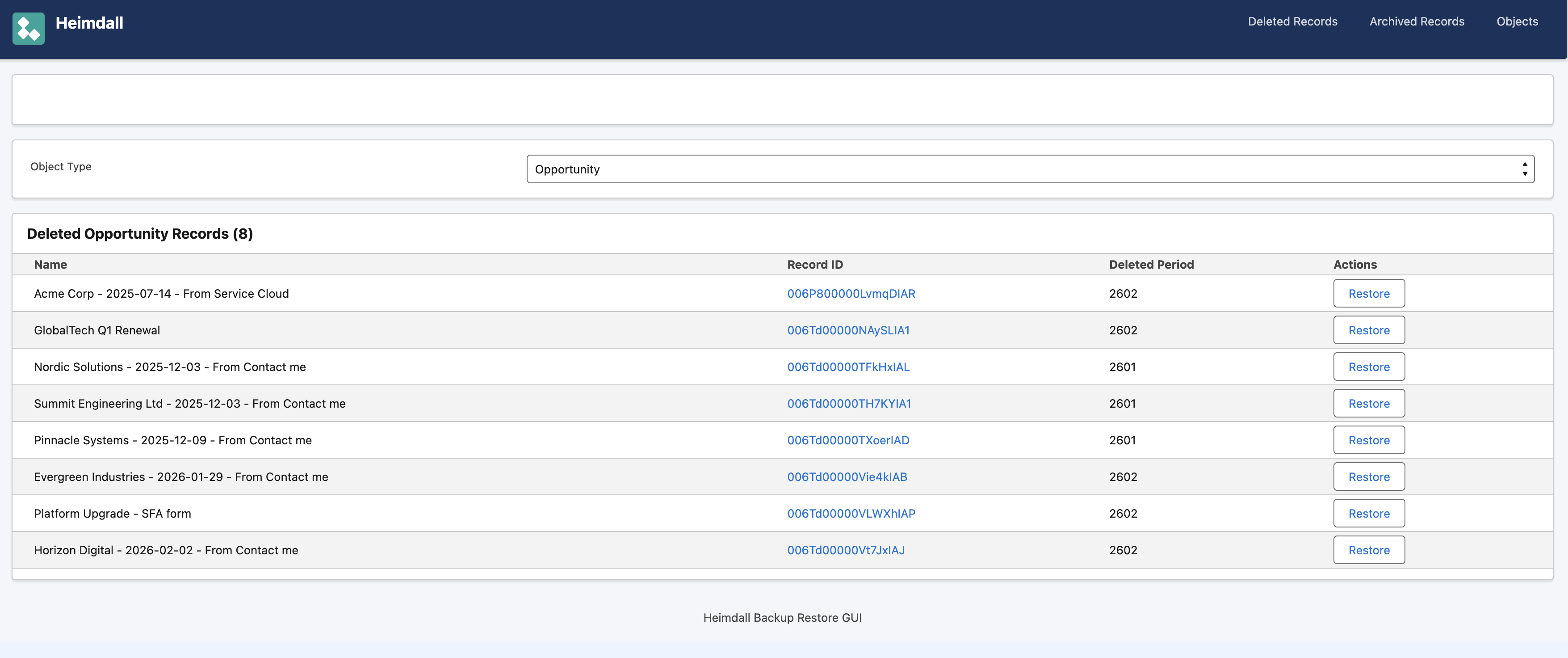Restore the Pinnacle Systems opportunity
The image size is (1568, 658).
[x=1368, y=440]
